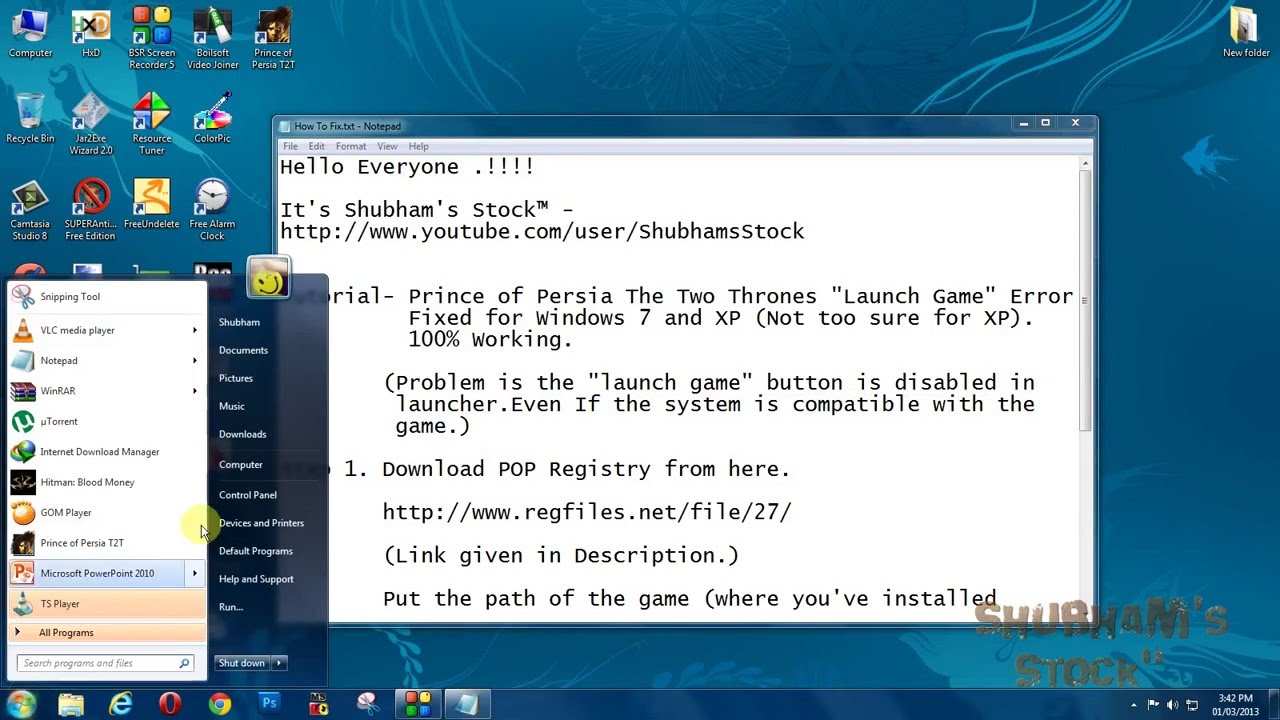Viewport: 1280px width, 720px height.
Task: Launch Google Chrome from the taskbar
Action: (x=220, y=704)
